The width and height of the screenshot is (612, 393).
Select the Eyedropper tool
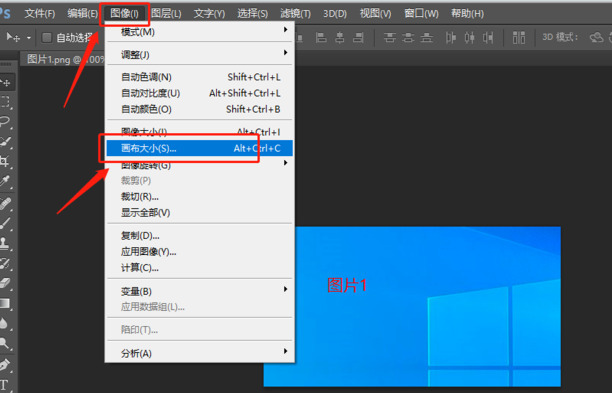[x=5, y=181]
